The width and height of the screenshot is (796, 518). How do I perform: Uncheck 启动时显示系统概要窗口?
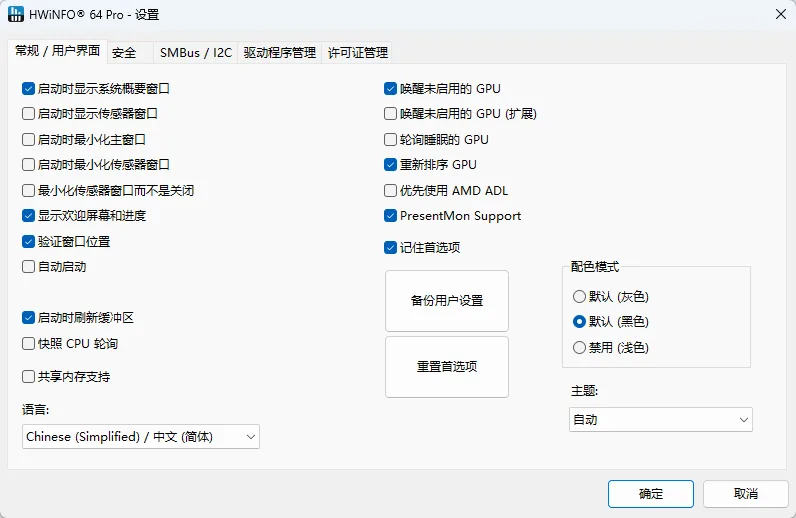click(x=28, y=88)
